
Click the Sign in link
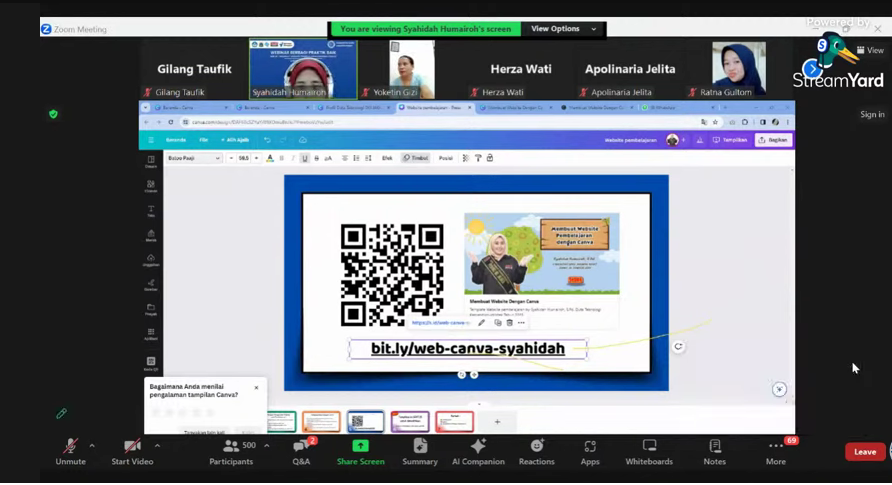872,114
